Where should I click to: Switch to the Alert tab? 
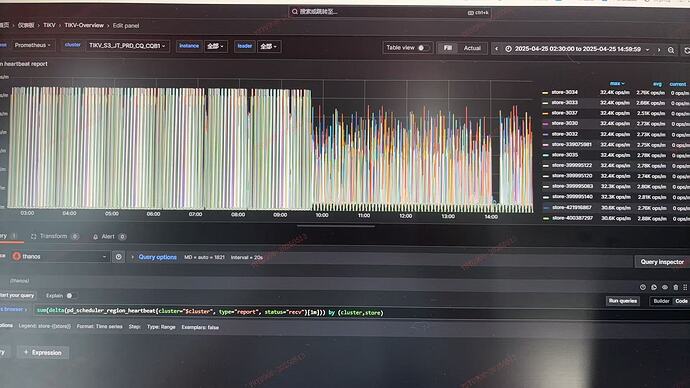(x=109, y=237)
